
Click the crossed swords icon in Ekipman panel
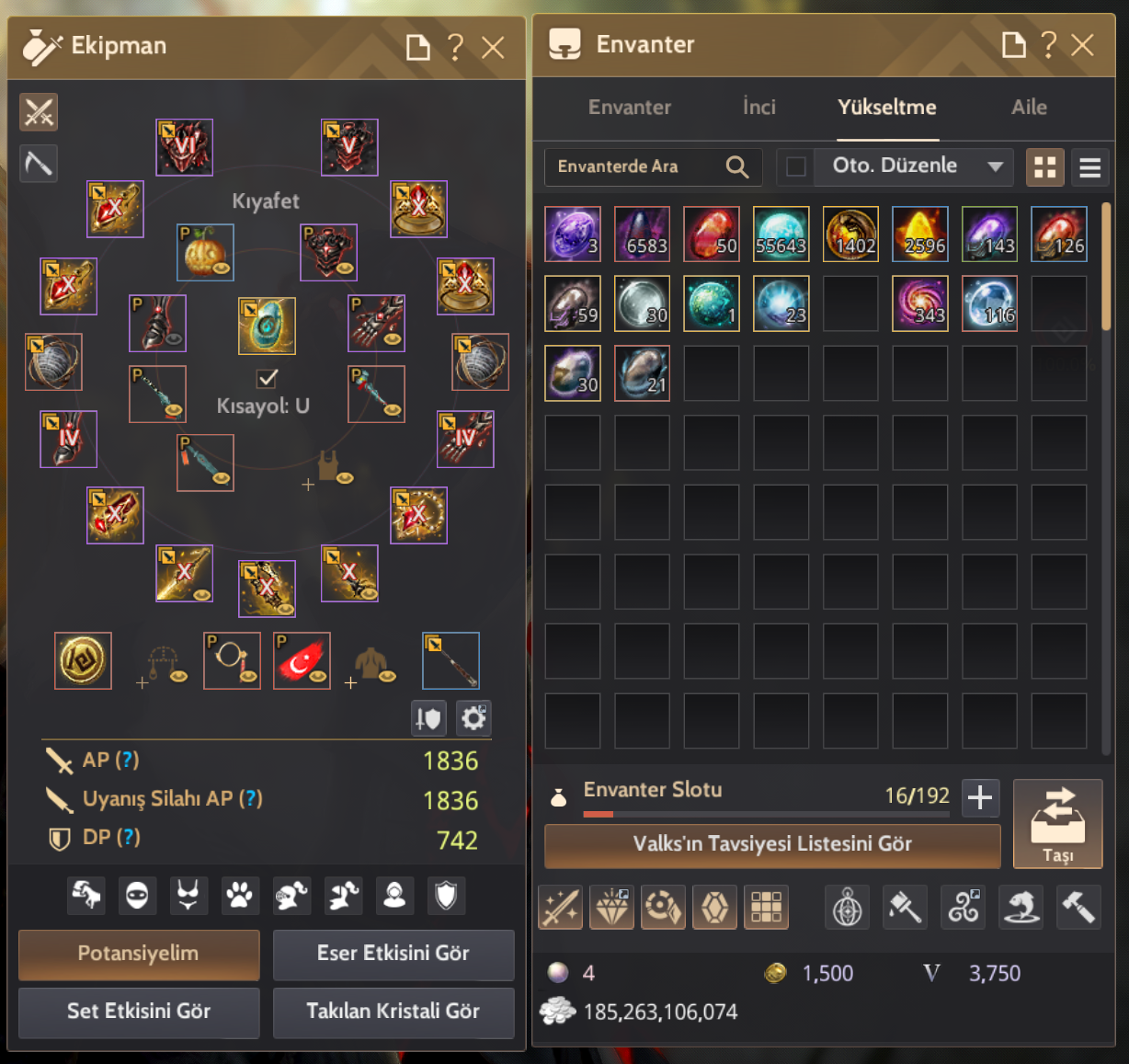pyautogui.click(x=39, y=112)
